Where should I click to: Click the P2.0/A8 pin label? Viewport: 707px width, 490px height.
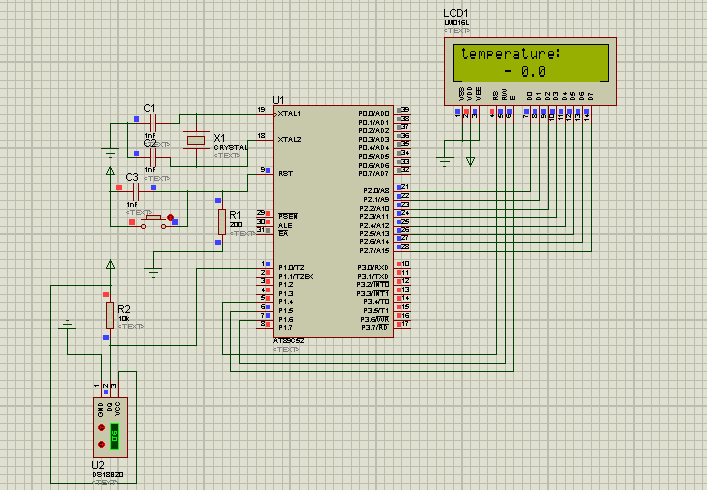376,191
